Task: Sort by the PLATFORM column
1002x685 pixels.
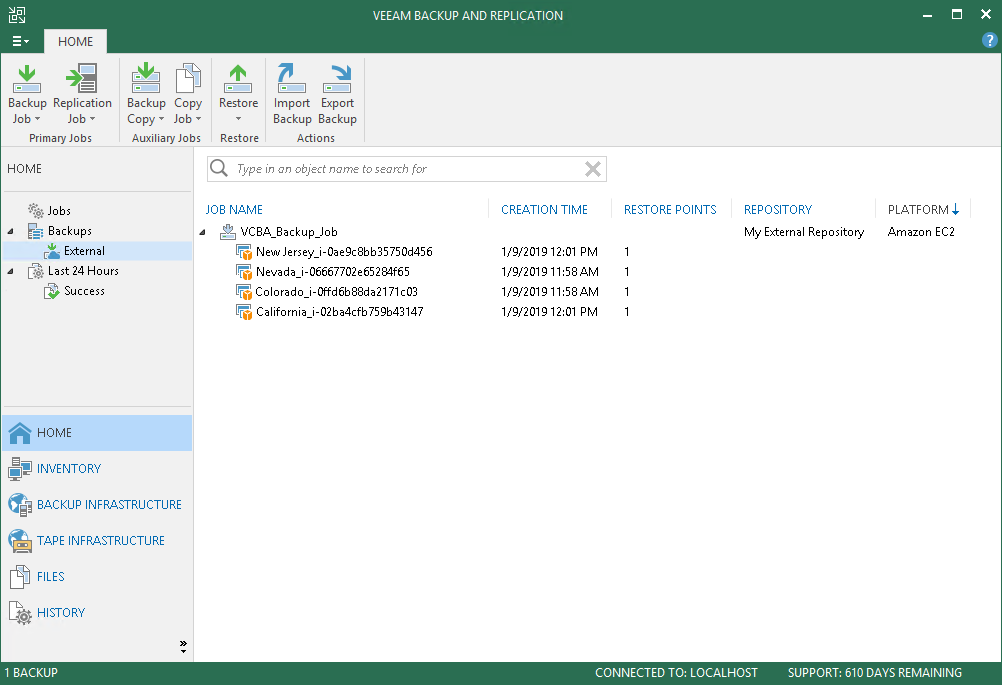Action: point(923,210)
